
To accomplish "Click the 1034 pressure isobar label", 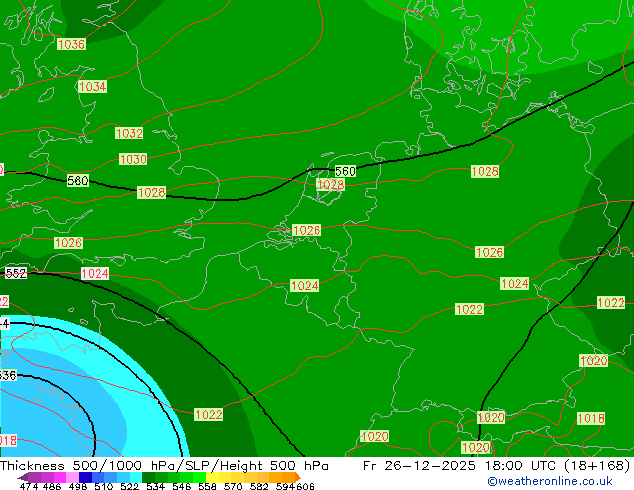I will coord(92,87).
